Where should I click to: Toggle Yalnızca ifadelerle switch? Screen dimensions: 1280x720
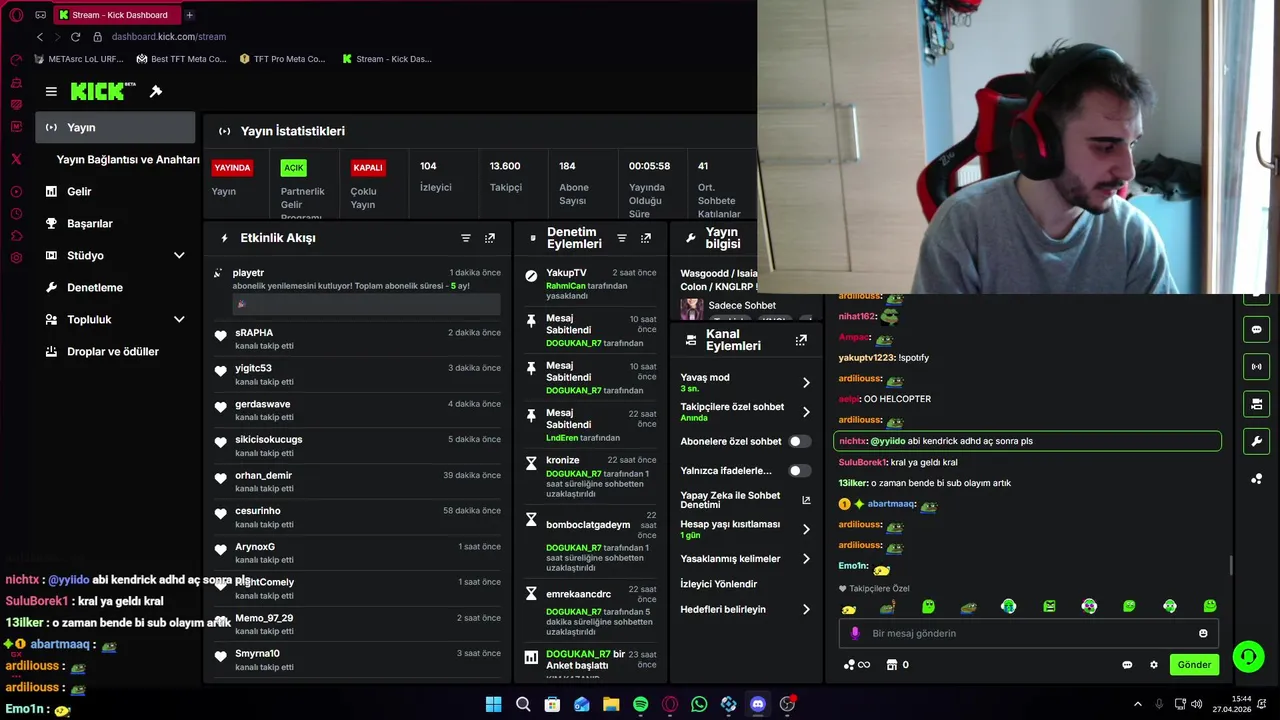[799, 470]
